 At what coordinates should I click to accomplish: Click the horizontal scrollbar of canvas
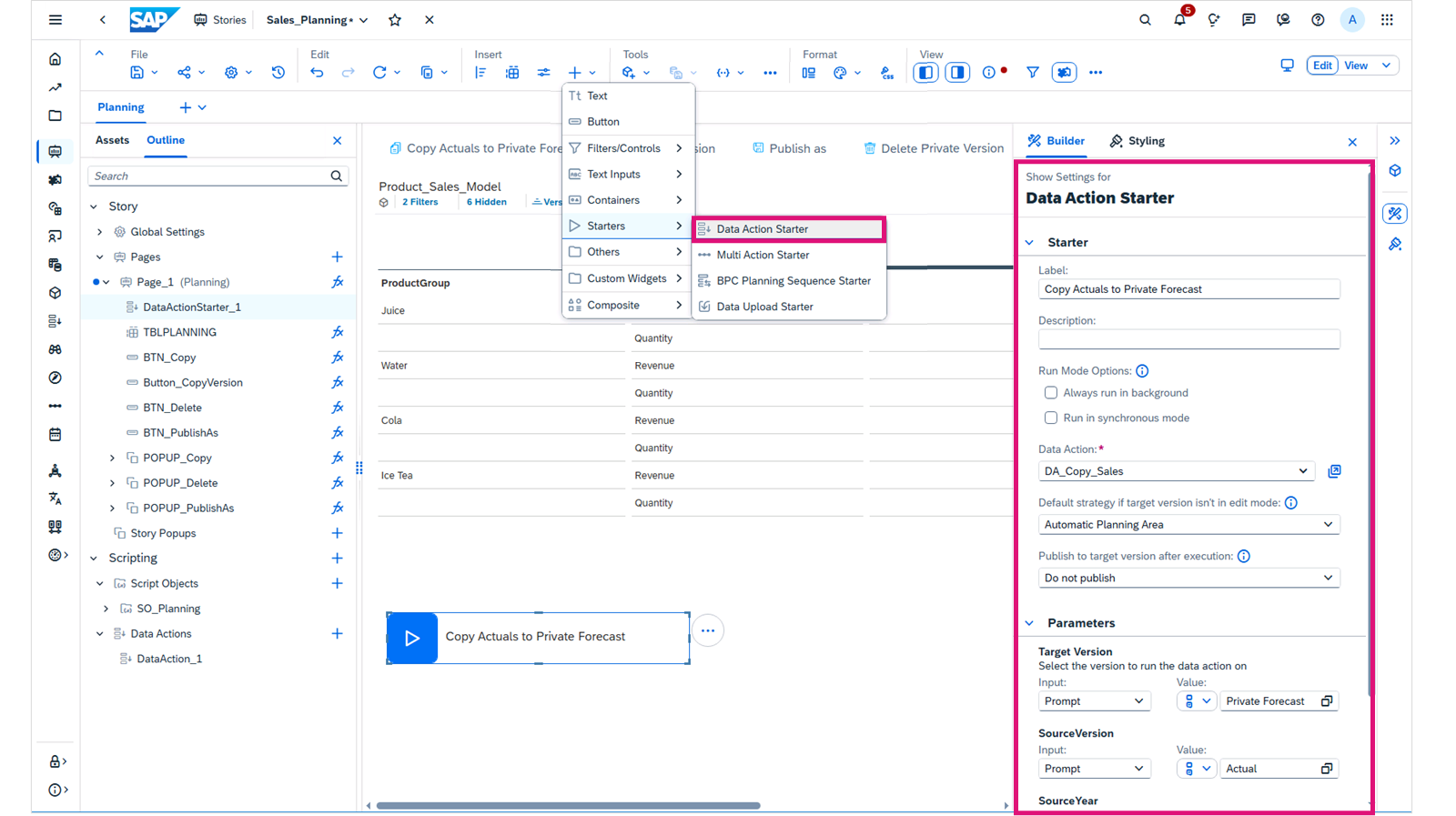[569, 805]
